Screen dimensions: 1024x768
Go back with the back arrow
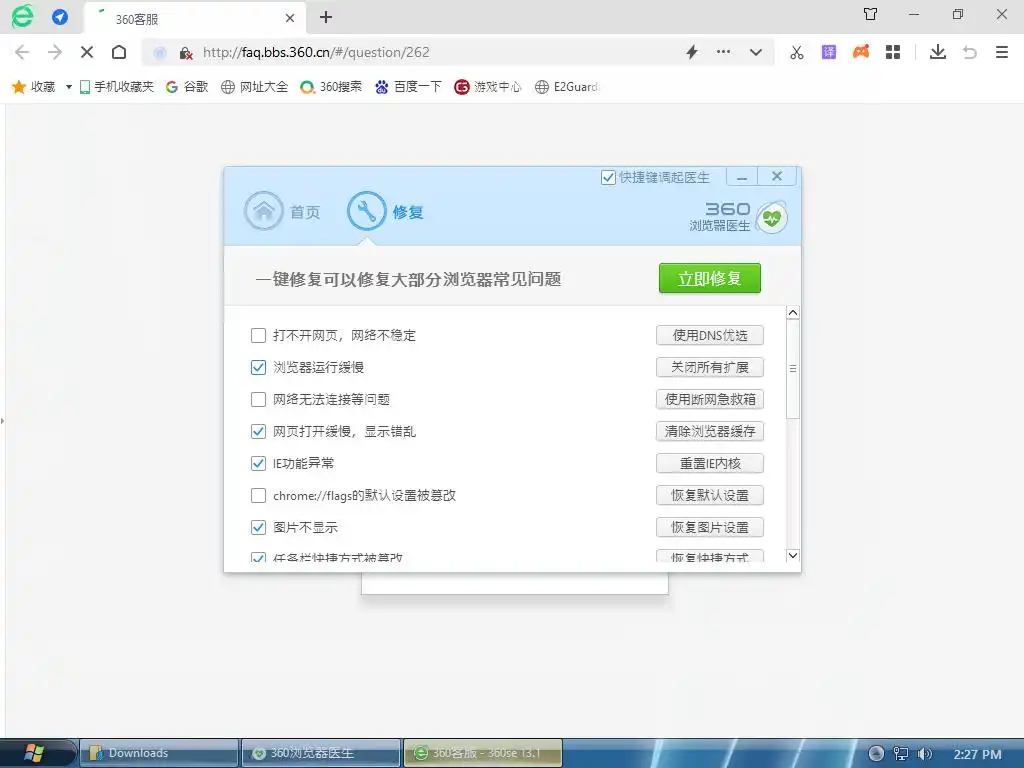pyautogui.click(x=22, y=52)
